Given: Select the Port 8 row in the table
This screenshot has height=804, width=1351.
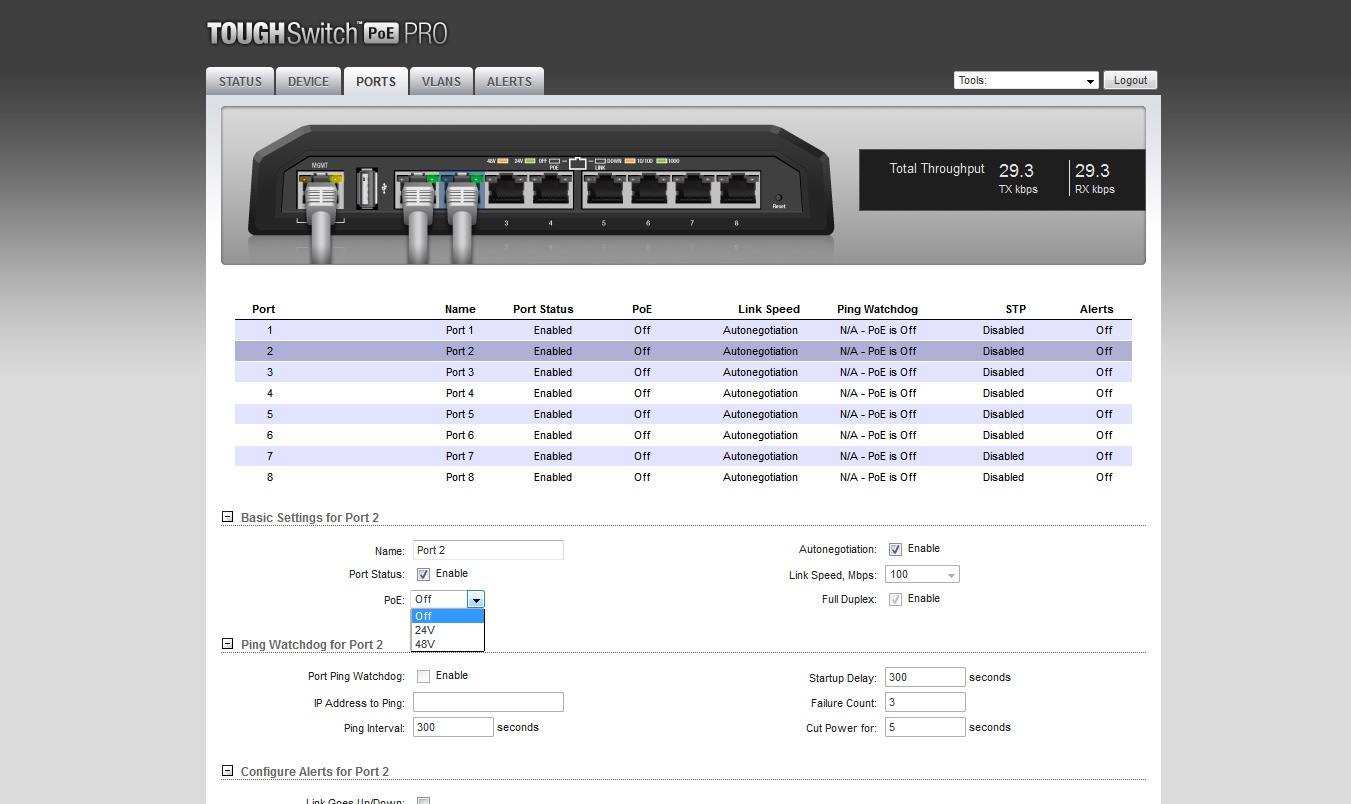Looking at the screenshot, I should tap(683, 477).
